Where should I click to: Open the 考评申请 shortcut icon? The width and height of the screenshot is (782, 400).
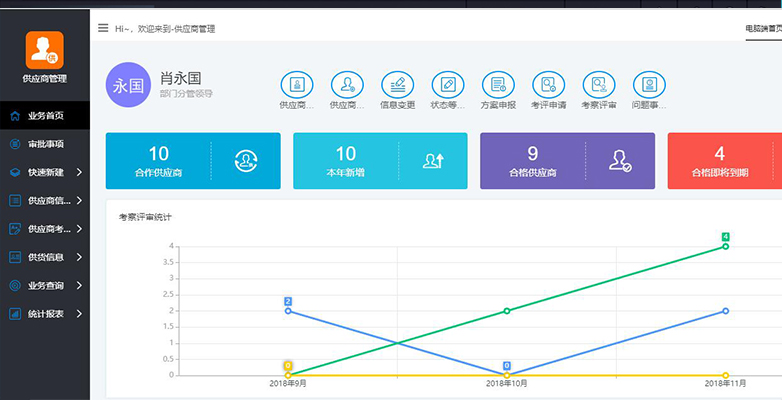tap(549, 85)
